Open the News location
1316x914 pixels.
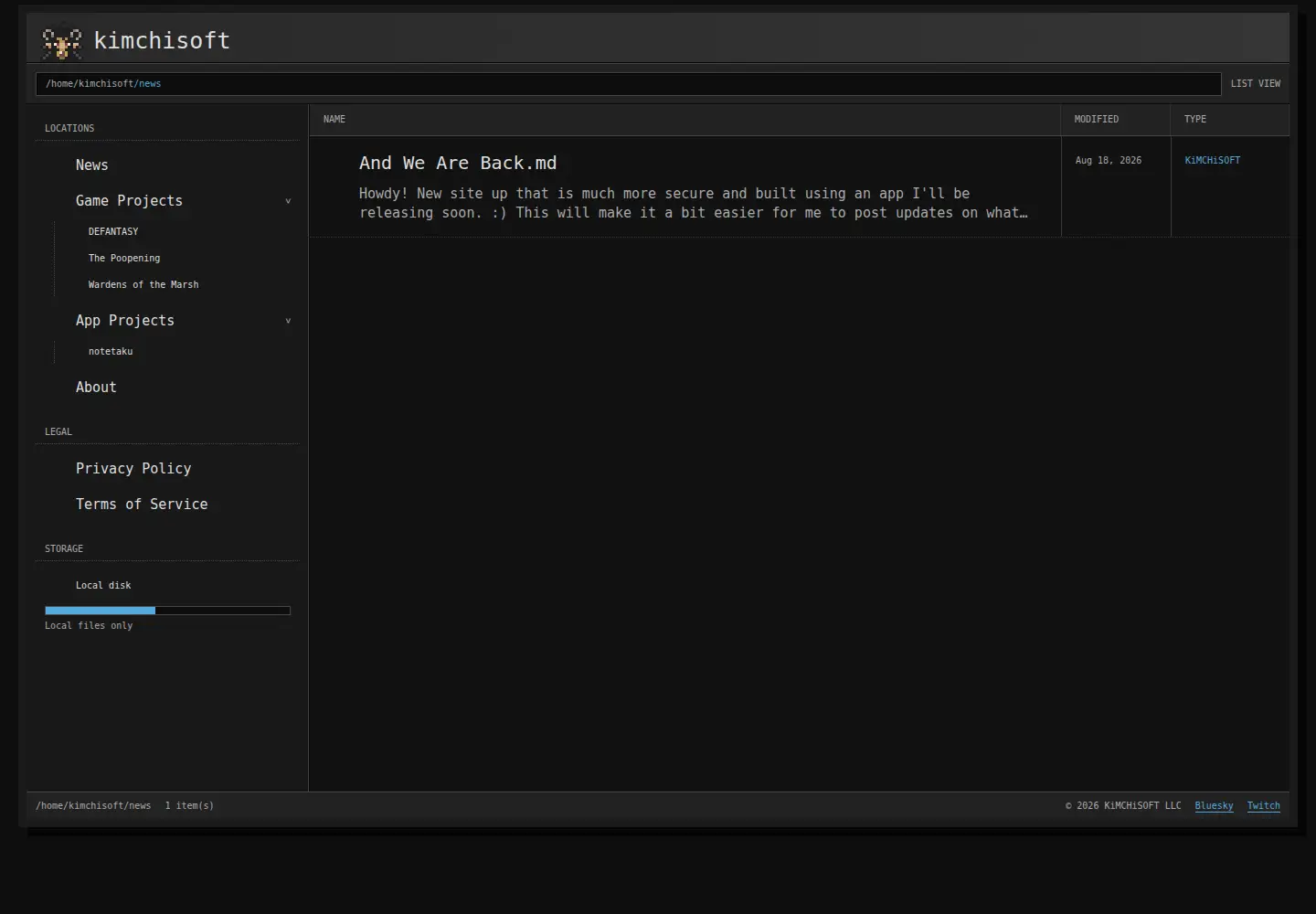[91, 165]
